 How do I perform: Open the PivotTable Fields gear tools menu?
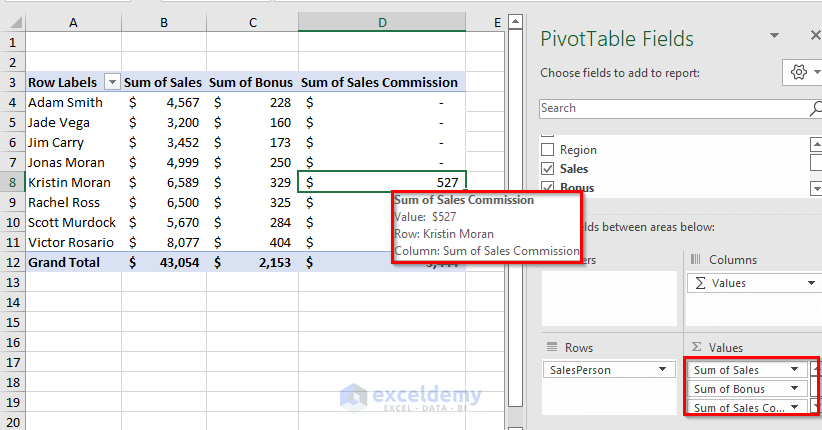click(799, 73)
